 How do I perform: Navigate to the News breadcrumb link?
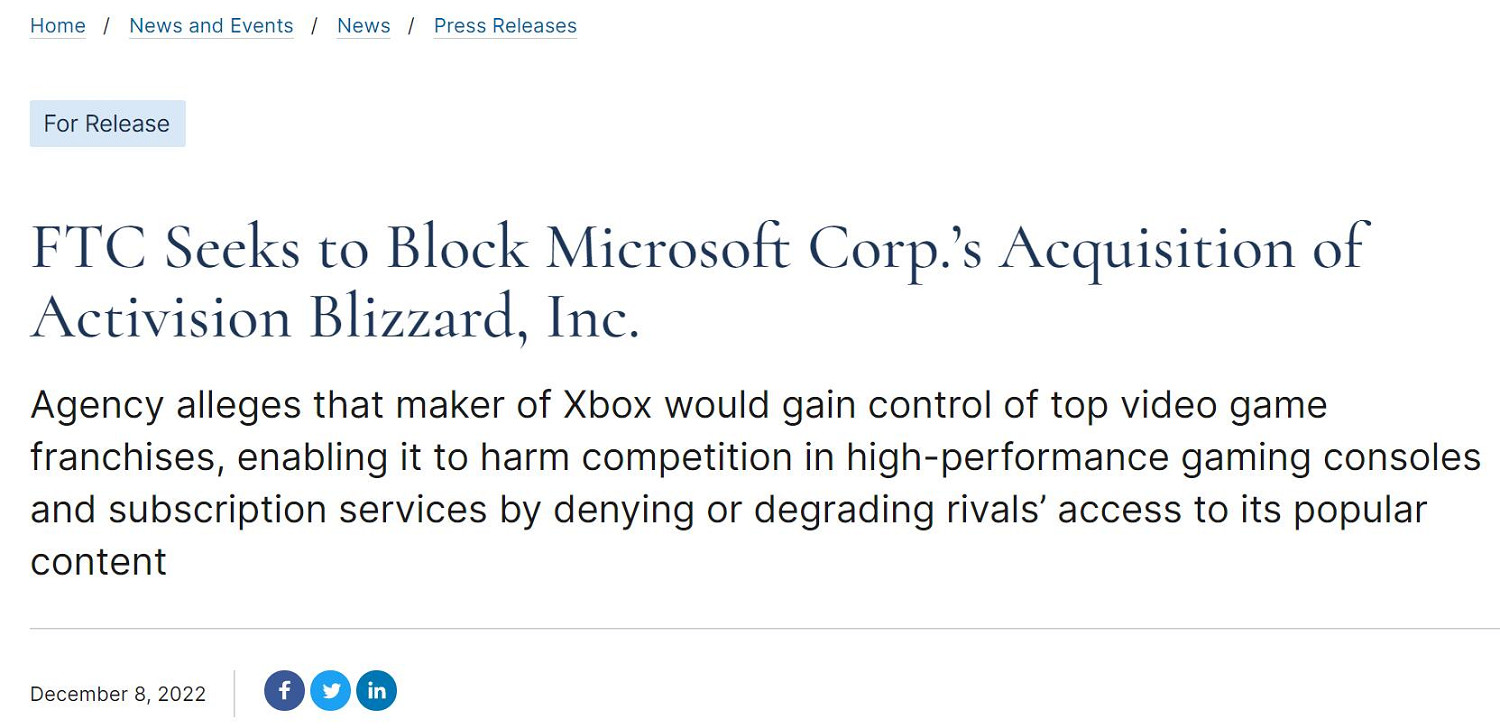click(x=363, y=26)
